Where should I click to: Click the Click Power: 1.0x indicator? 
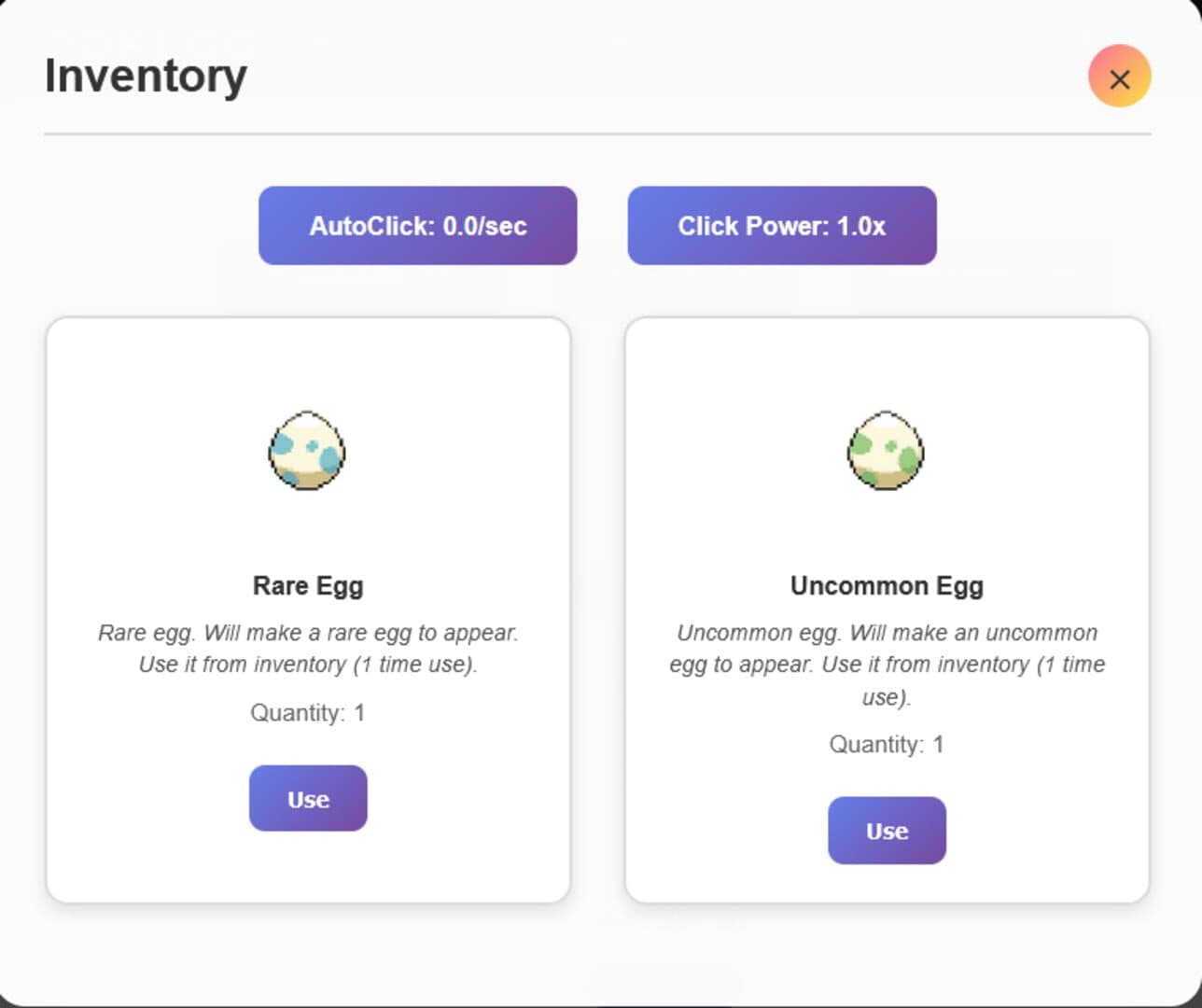coord(782,226)
